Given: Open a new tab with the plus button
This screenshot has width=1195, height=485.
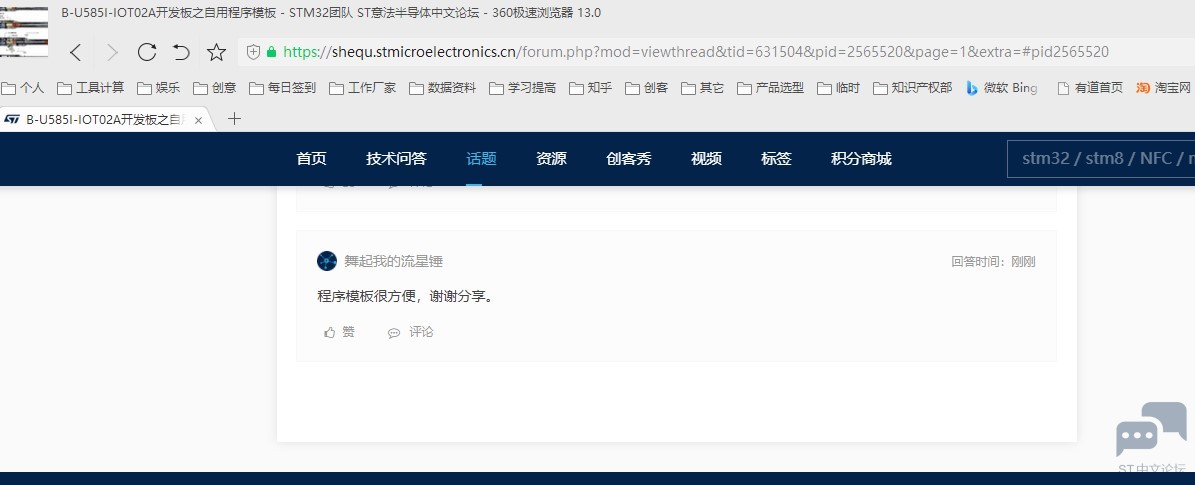Looking at the screenshot, I should coord(235,119).
